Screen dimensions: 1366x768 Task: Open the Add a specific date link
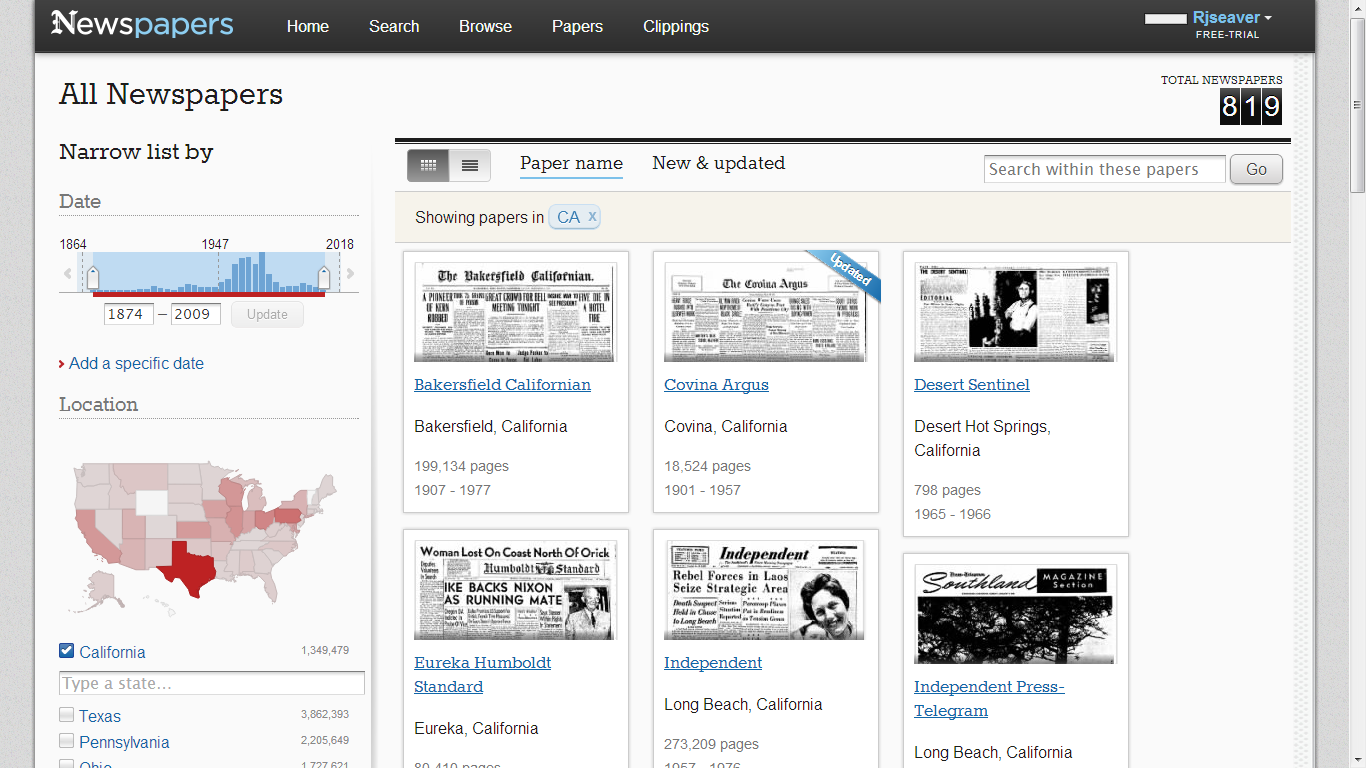point(135,363)
